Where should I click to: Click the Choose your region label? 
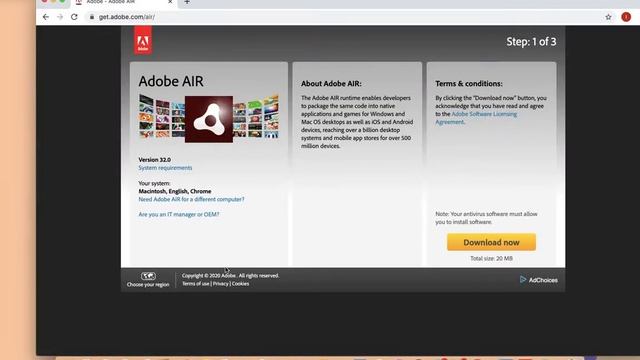coord(148,284)
